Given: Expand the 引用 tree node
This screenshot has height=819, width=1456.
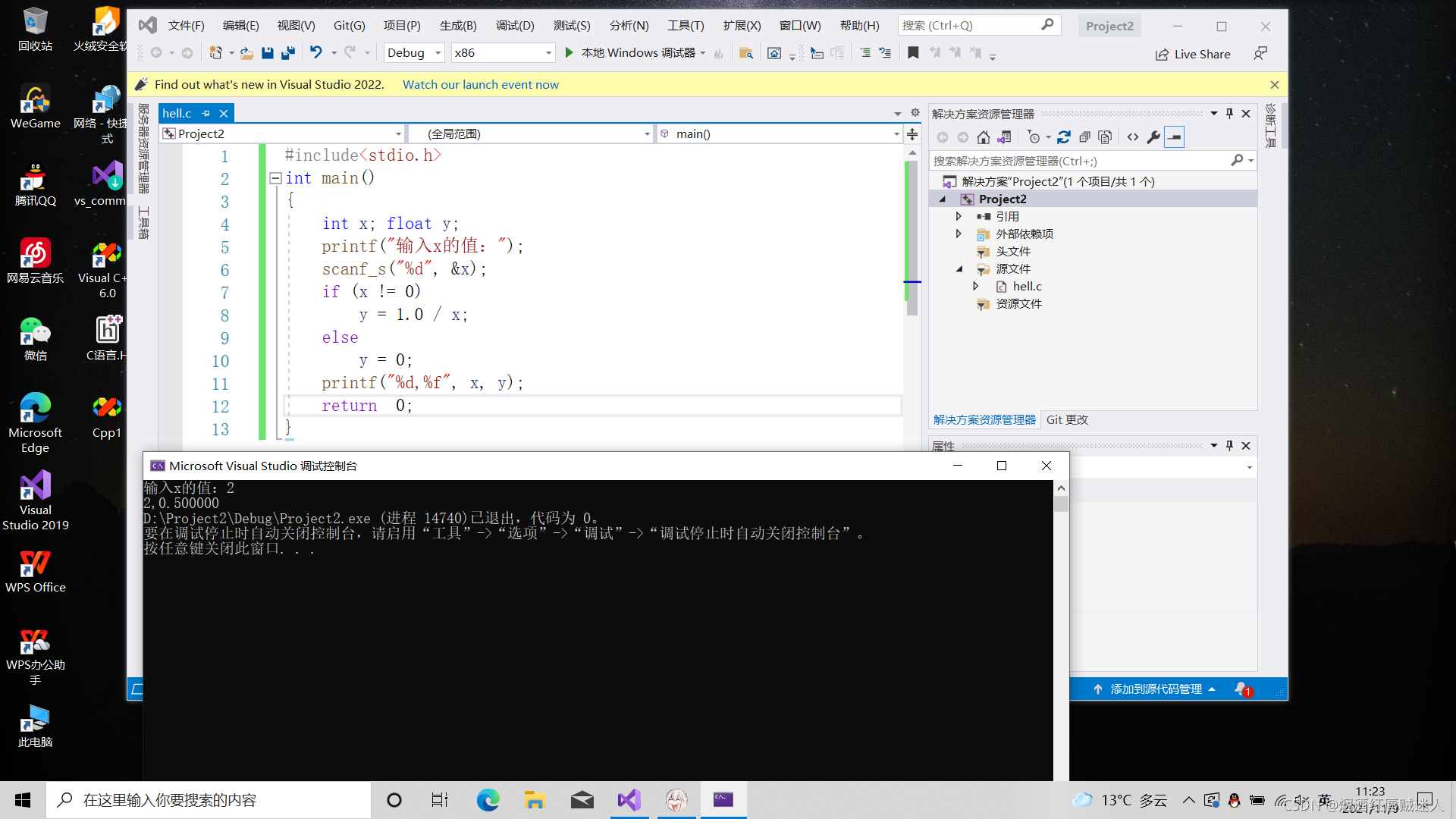Looking at the screenshot, I should point(959,217).
